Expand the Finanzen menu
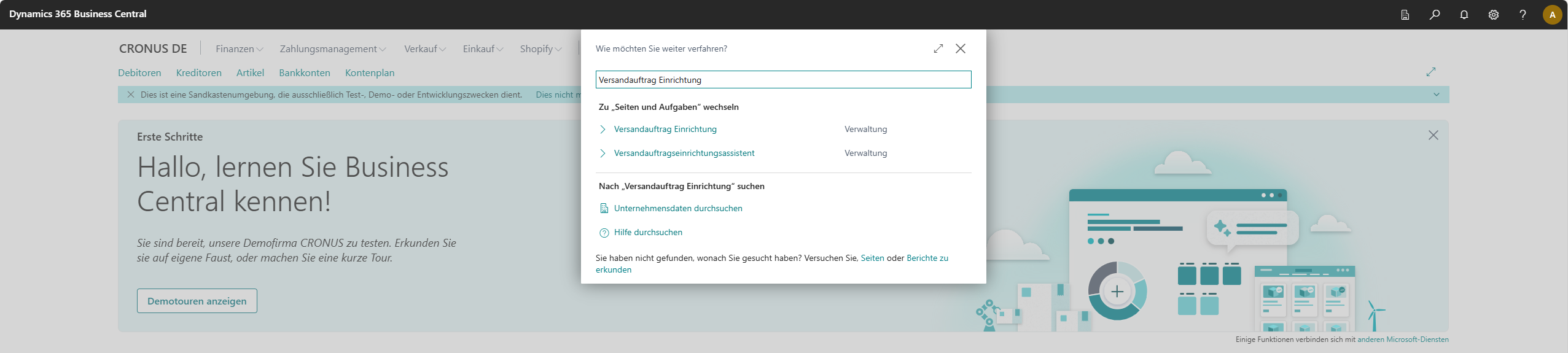Screen dimensions: 1568x353 (x=239, y=48)
